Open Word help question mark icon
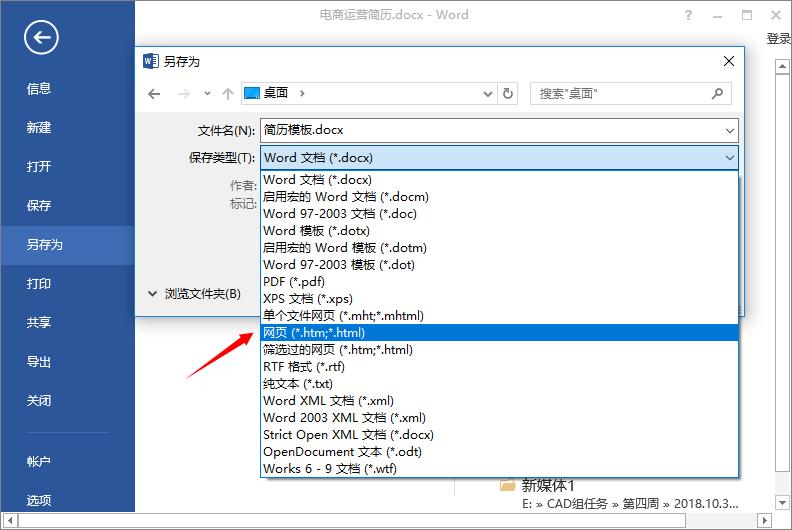Viewport: 792px width, 530px height. (x=688, y=15)
